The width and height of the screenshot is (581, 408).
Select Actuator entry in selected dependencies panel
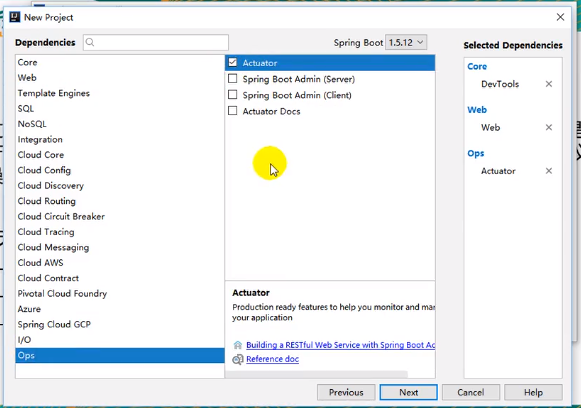498,171
